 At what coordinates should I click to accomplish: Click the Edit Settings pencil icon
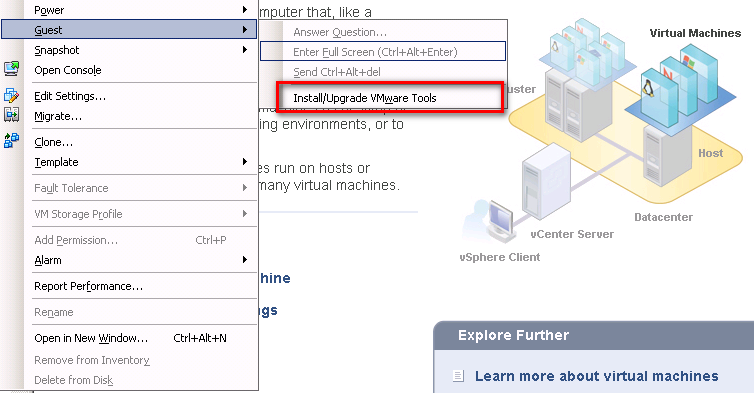tap(12, 95)
